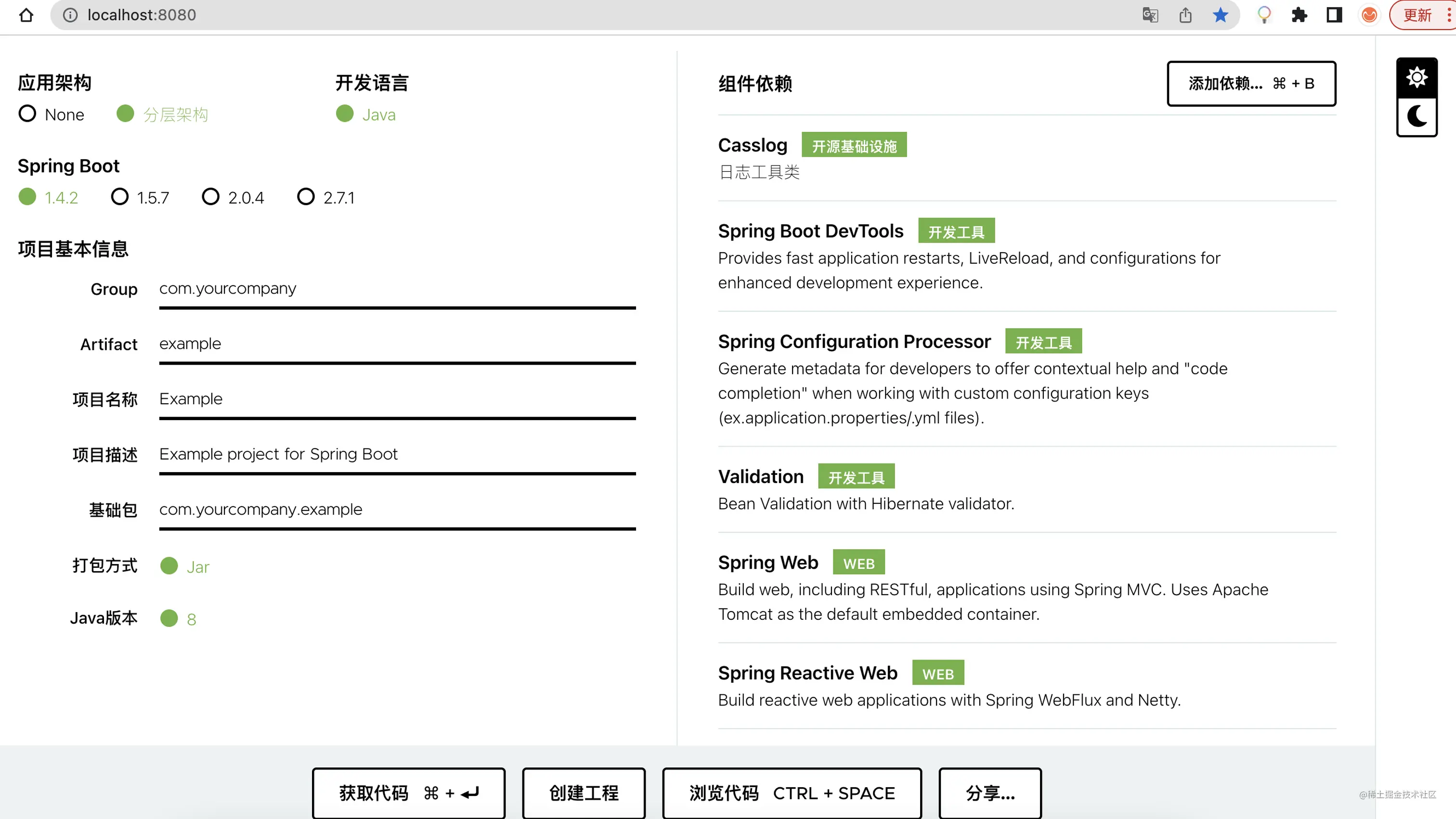
Task: Select Spring Boot version 1.4.2
Action: click(48, 197)
